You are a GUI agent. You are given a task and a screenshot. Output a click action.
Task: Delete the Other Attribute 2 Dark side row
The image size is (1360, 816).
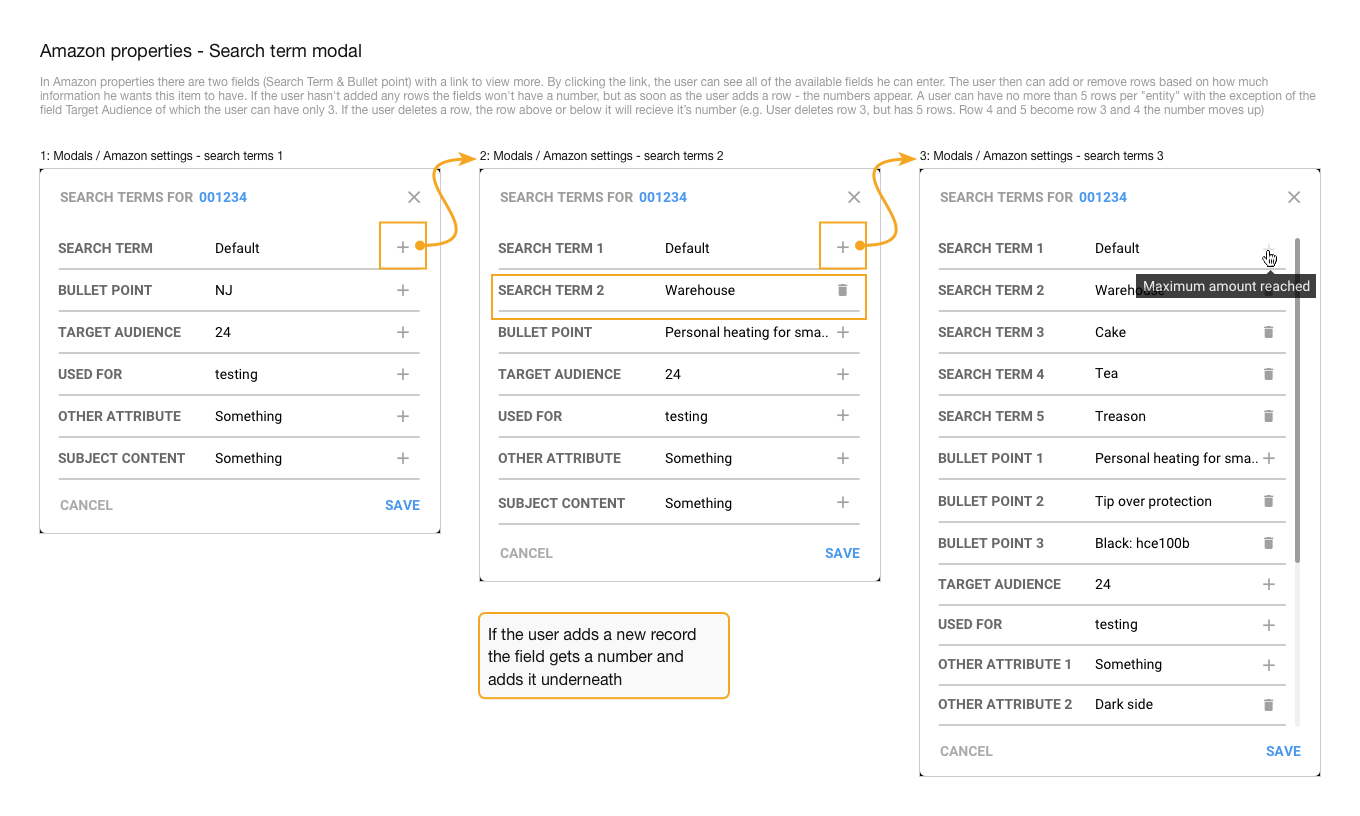[1269, 705]
